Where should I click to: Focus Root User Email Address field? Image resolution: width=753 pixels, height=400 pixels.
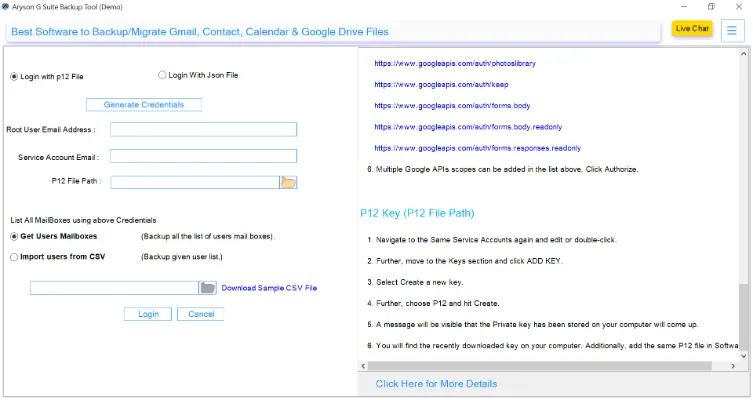[x=204, y=129]
